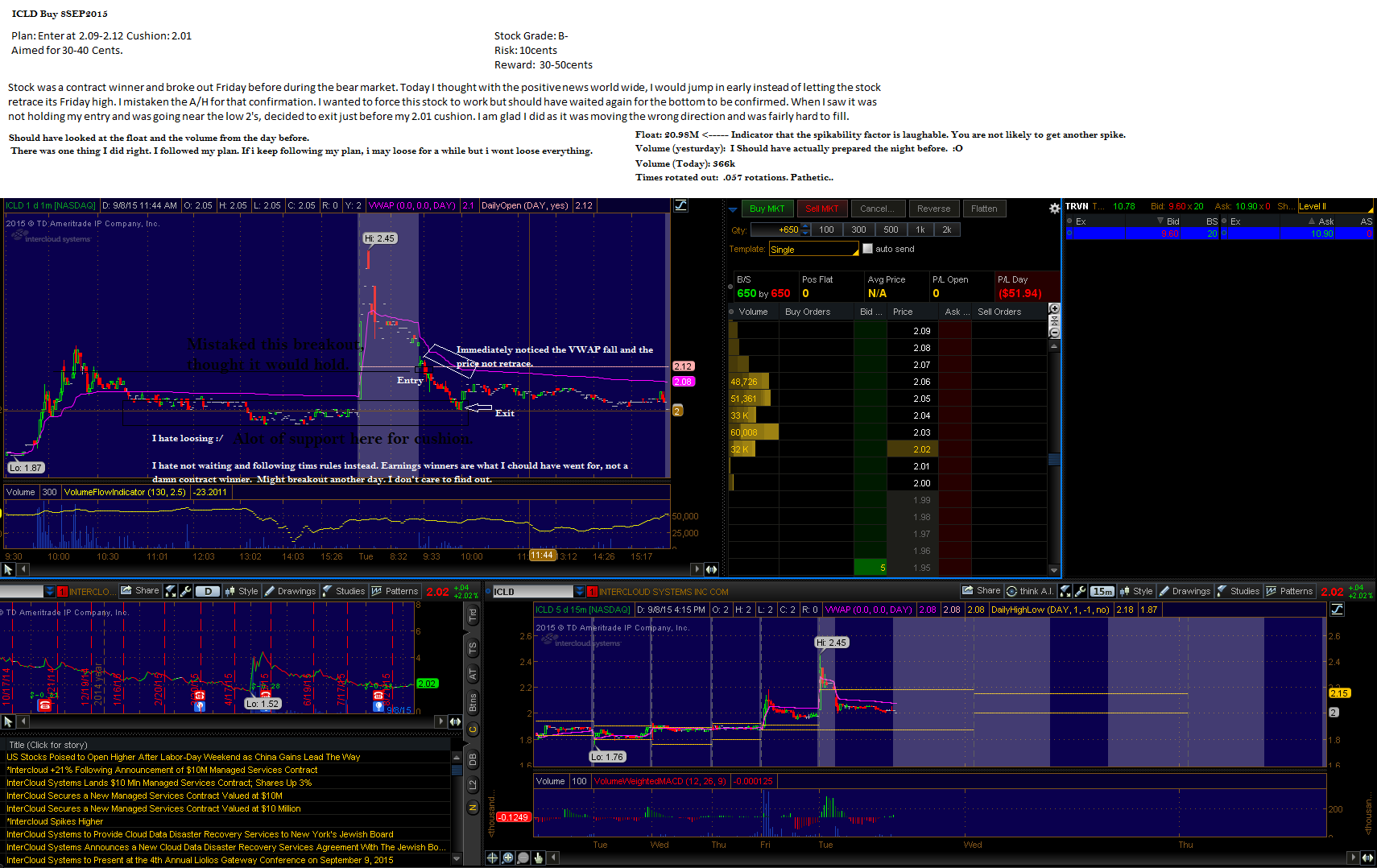
Task: Toggle the TS sidebar gadget
Action: [x=473, y=647]
